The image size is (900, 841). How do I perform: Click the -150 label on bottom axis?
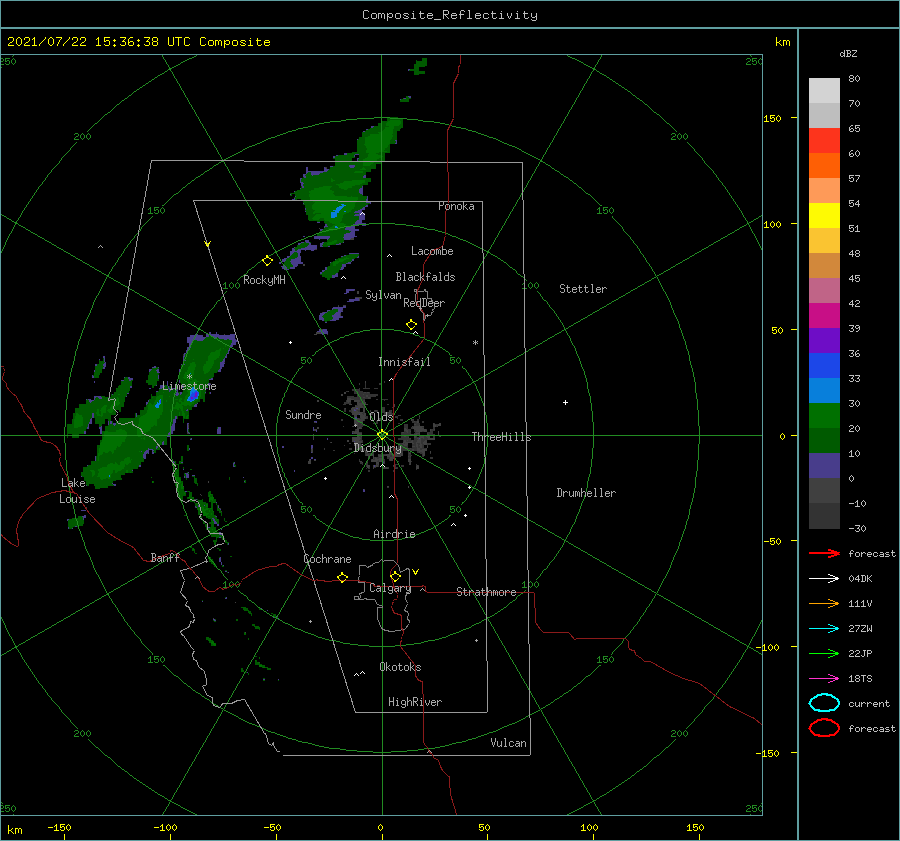click(x=59, y=827)
